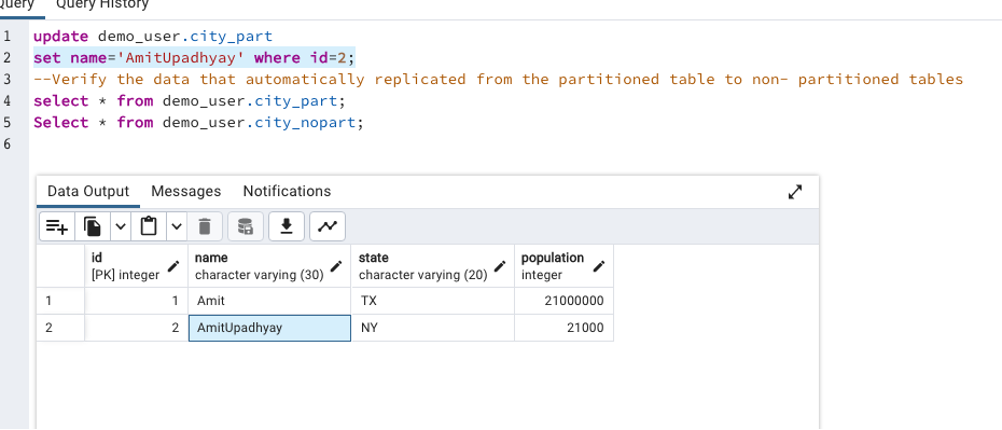Click the Add row icon
This screenshot has height=430, width=1002.
[x=55, y=227]
